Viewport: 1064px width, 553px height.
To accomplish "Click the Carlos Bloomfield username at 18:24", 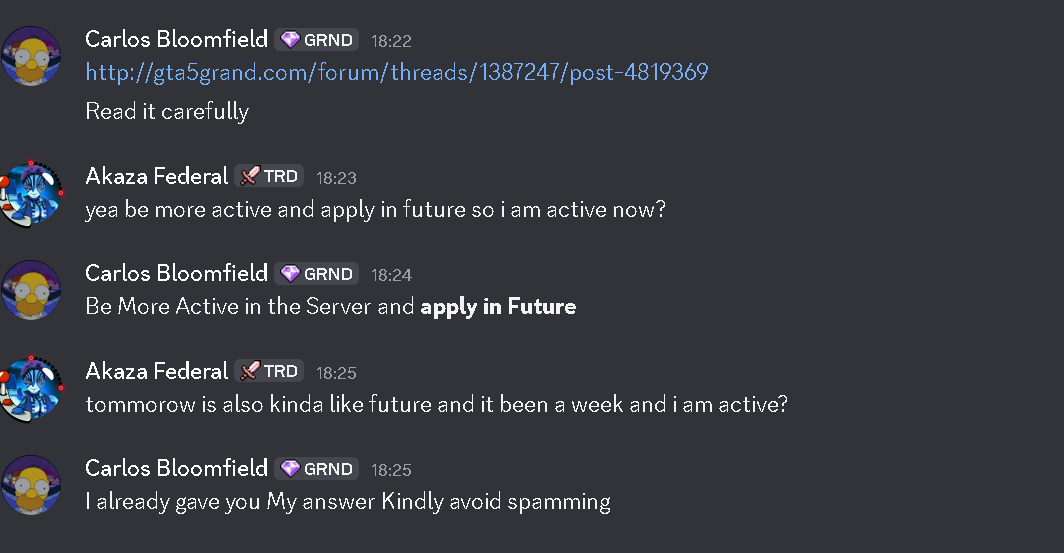I will [176, 273].
